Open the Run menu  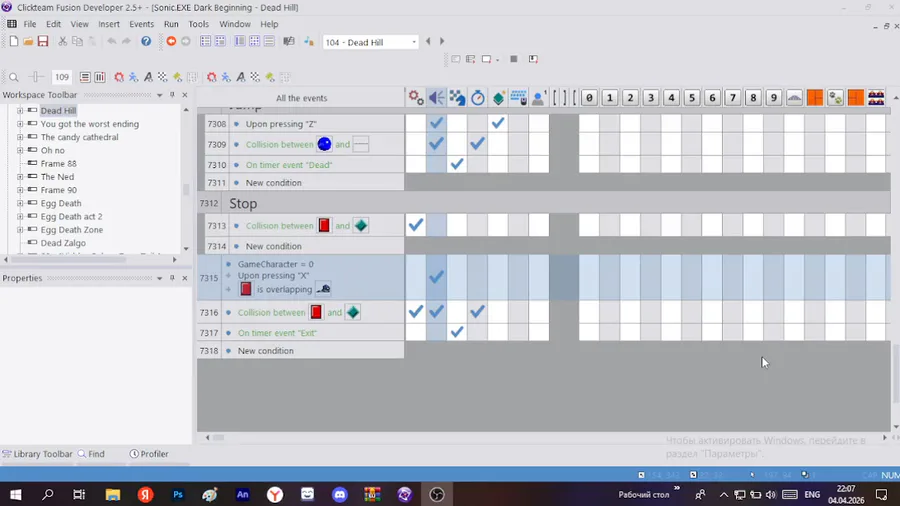tap(171, 24)
